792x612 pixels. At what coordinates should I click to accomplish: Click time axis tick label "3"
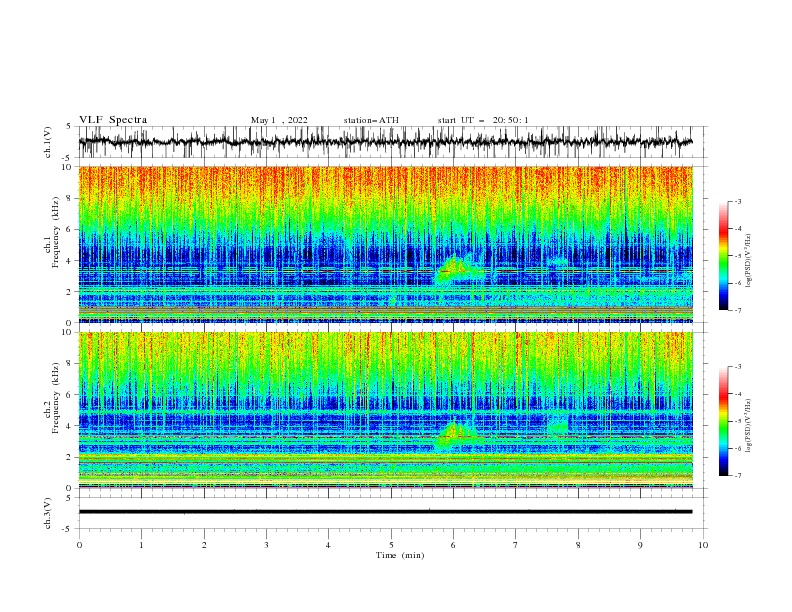266,545
